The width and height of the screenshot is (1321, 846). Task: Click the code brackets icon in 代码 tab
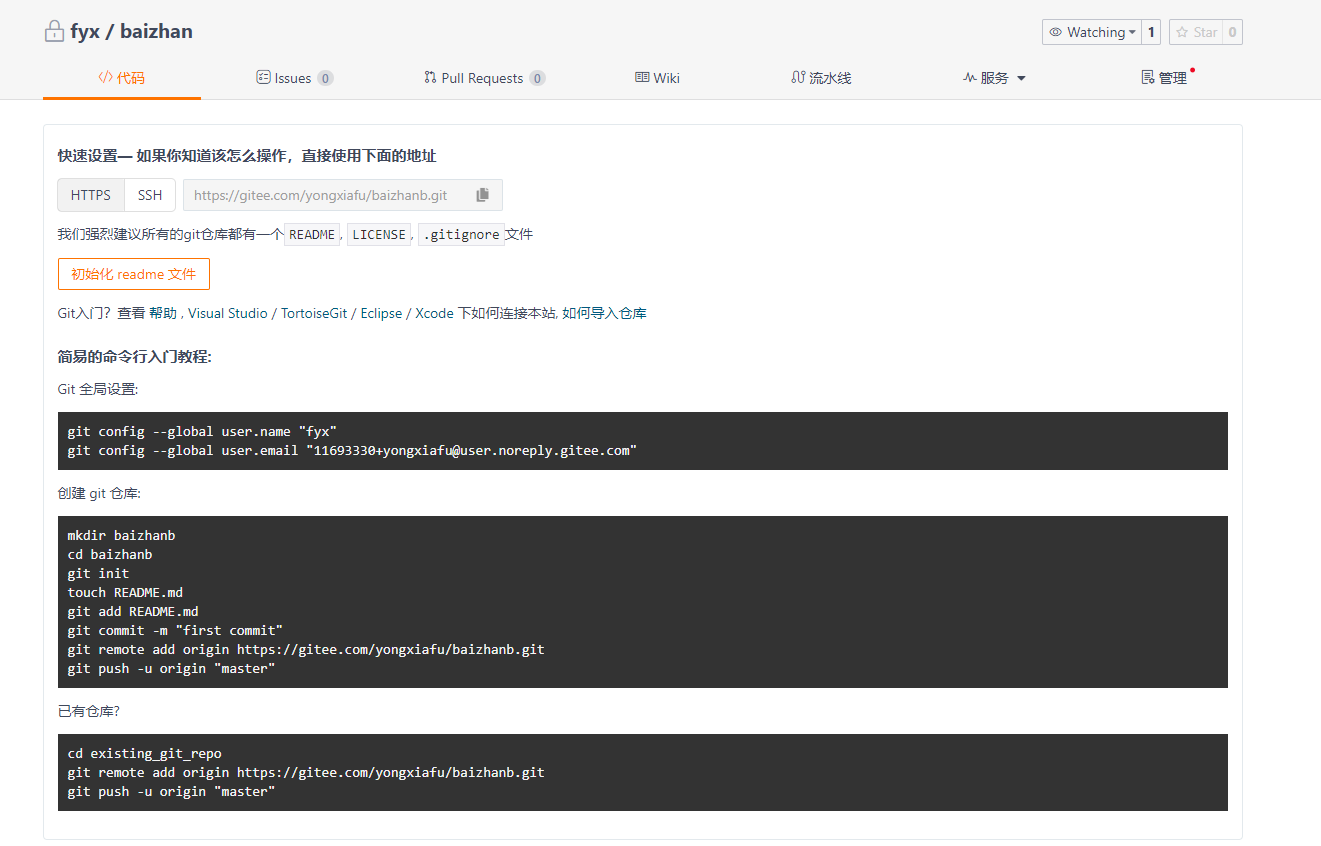[105, 77]
